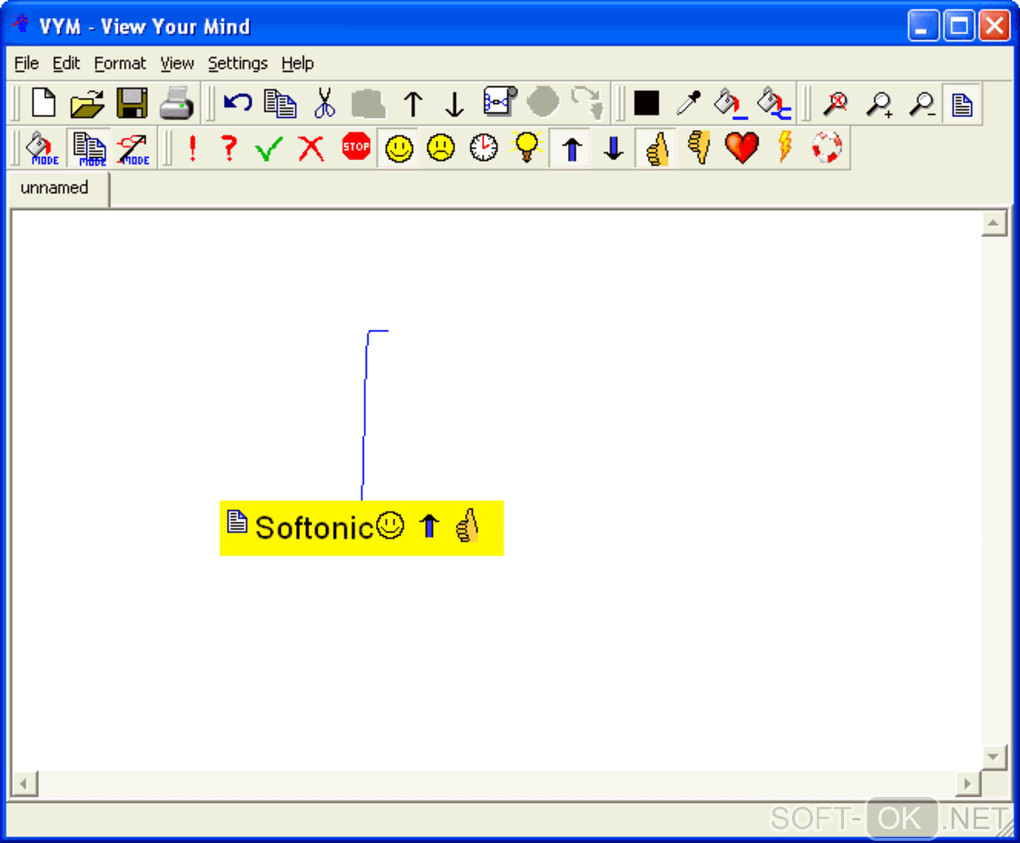The height and width of the screenshot is (843, 1020).
Task: Toggle the note editor window icon
Action: [x=962, y=104]
